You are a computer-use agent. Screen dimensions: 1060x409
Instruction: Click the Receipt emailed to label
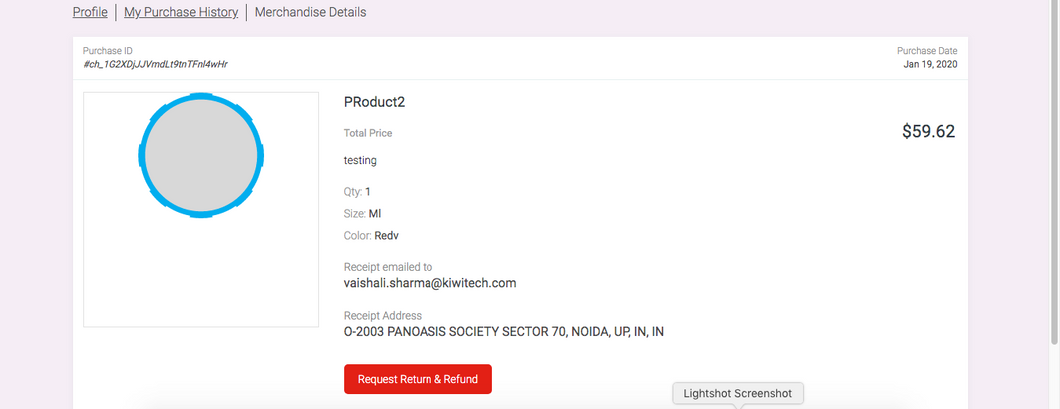388,267
